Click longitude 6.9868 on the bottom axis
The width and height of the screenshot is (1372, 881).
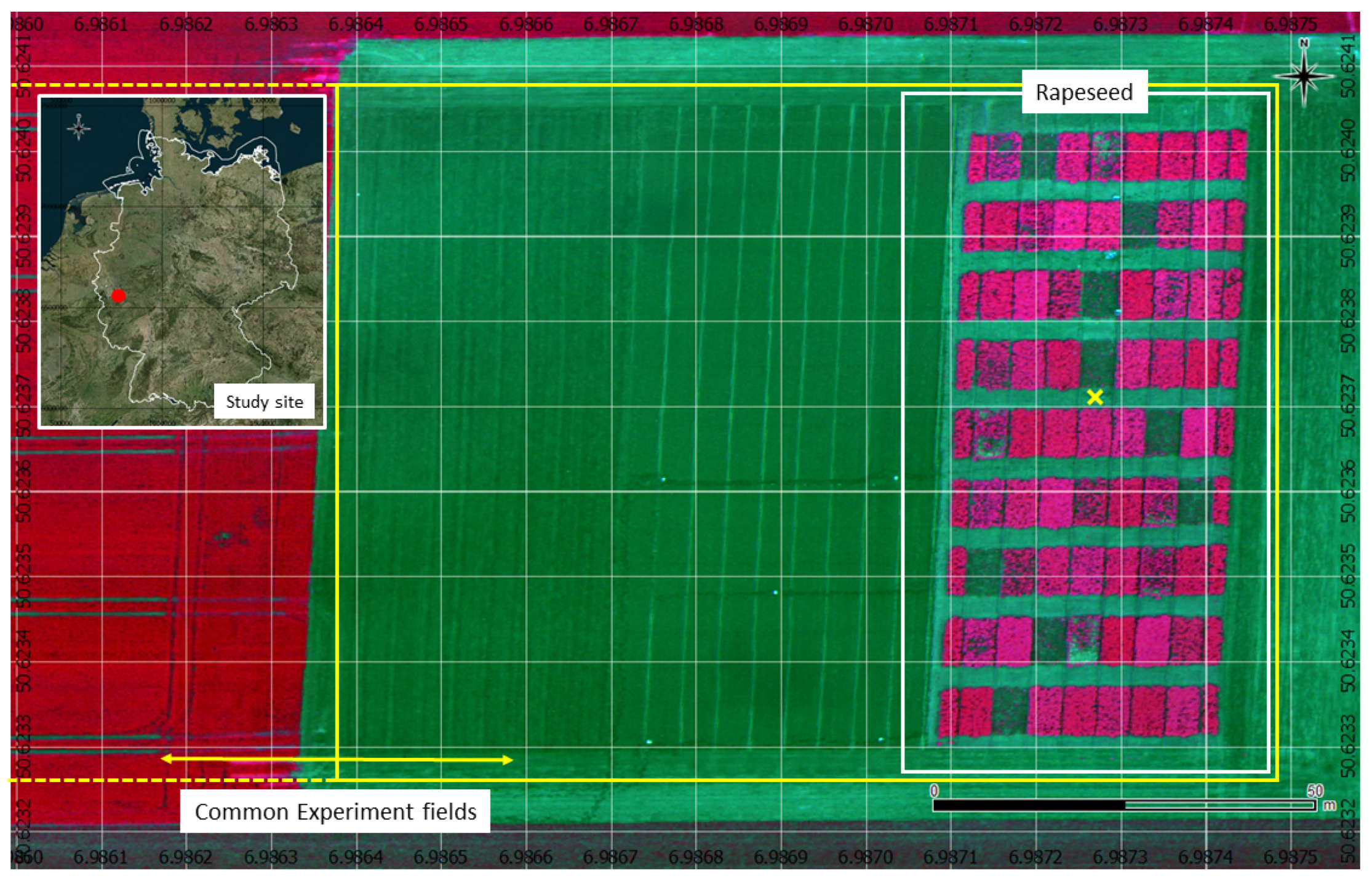[x=695, y=856]
